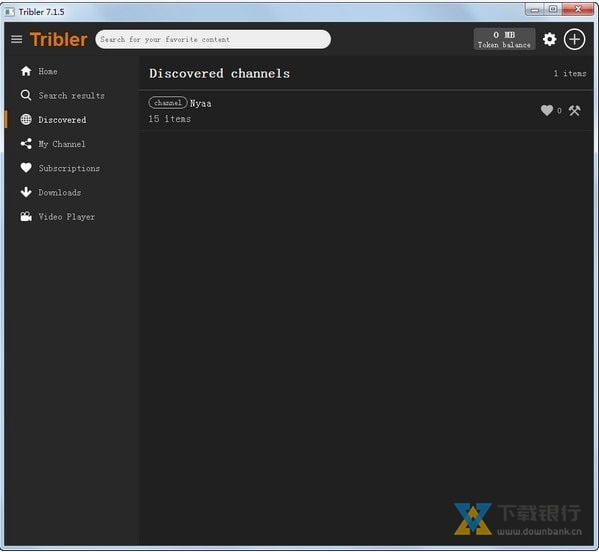This screenshot has width=599, height=552.
Task: Toggle the hamburger menu icon
Action: tap(16, 39)
